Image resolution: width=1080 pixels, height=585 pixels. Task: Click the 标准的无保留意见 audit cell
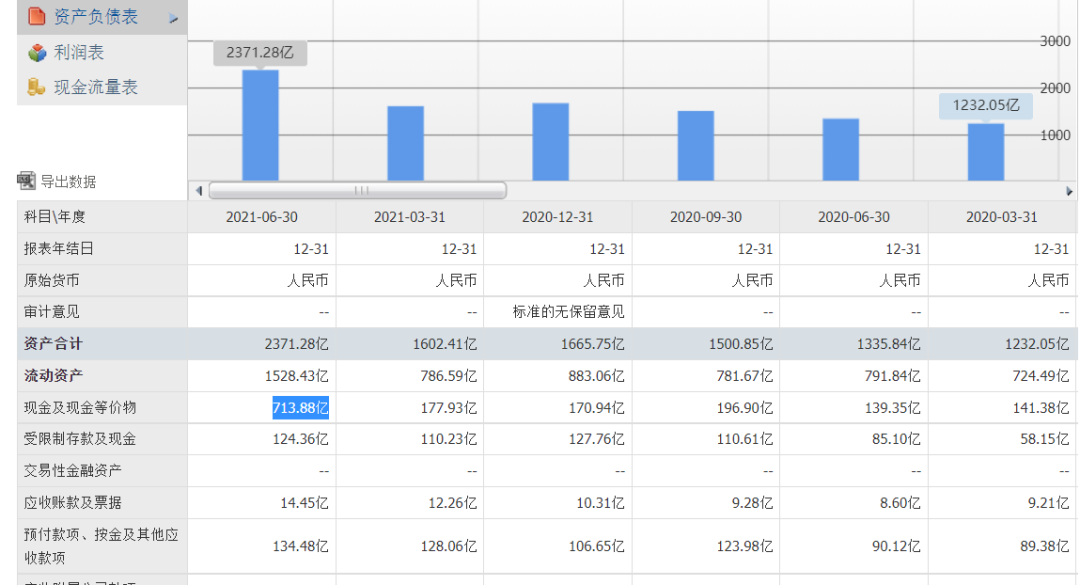point(568,312)
